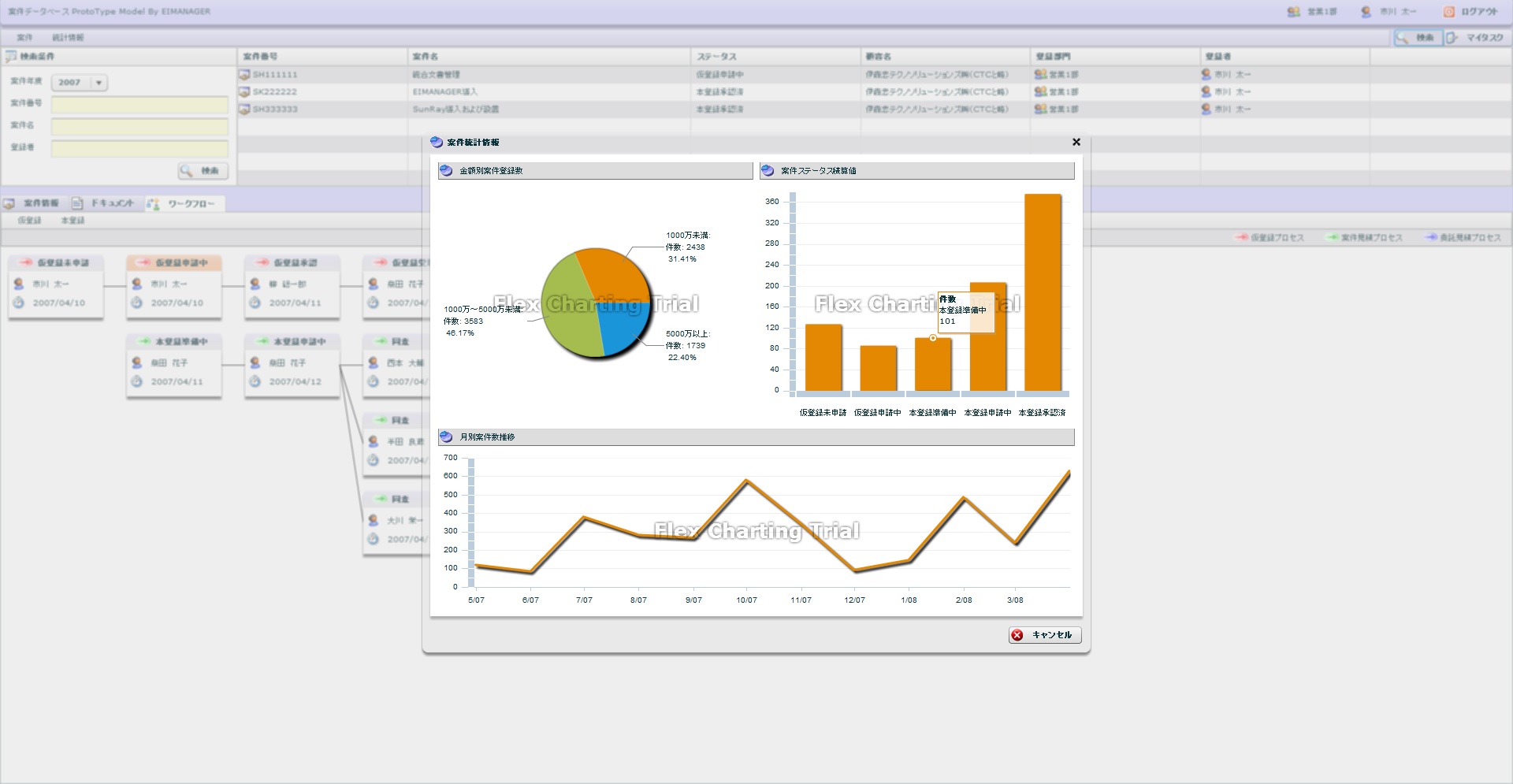The height and width of the screenshot is (784, 1513).
Task: Click the icon beside 金額別案件登録数 panel header
Action: pos(447,170)
